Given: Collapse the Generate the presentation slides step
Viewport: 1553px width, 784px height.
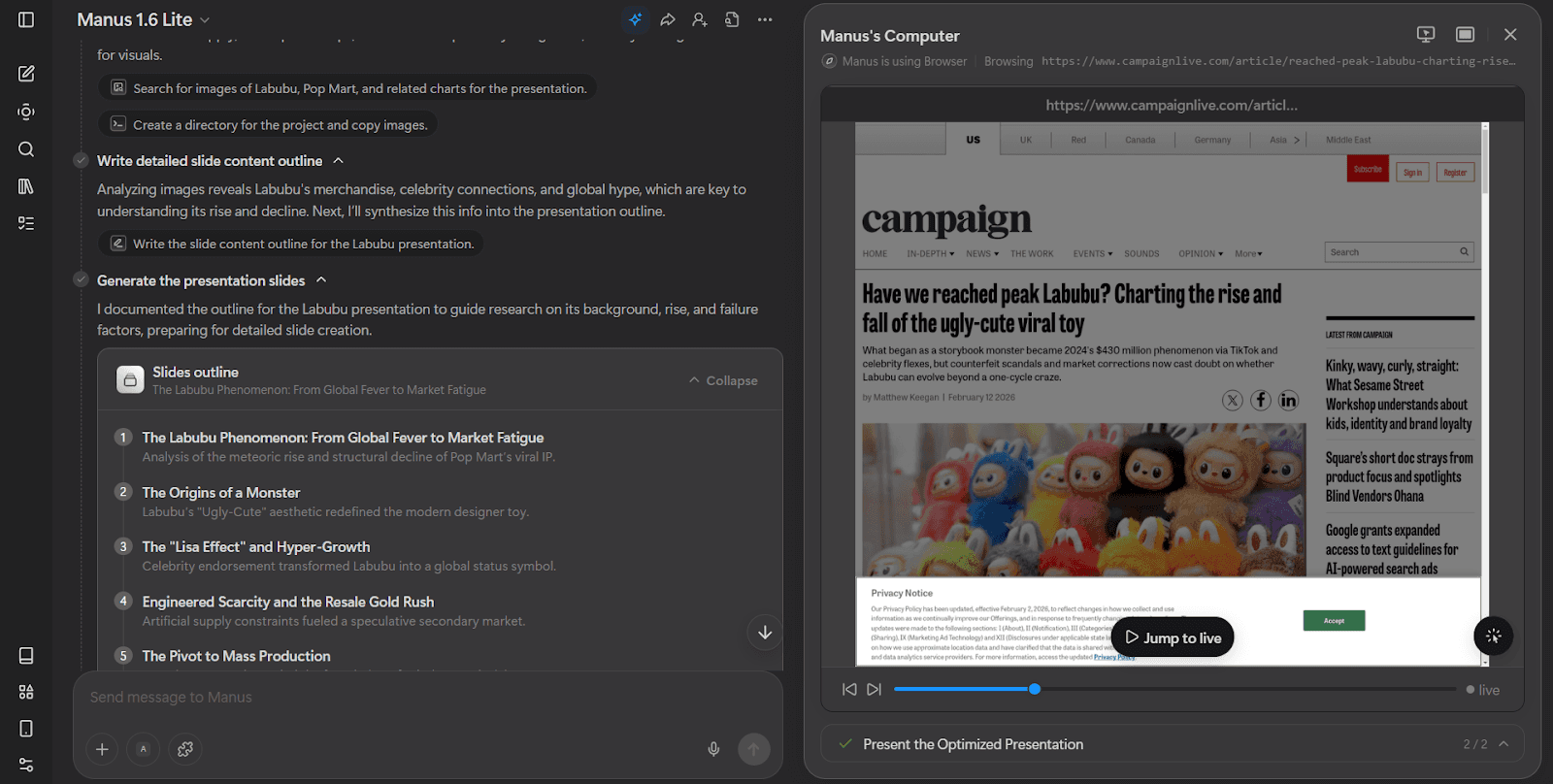Looking at the screenshot, I should [321, 280].
